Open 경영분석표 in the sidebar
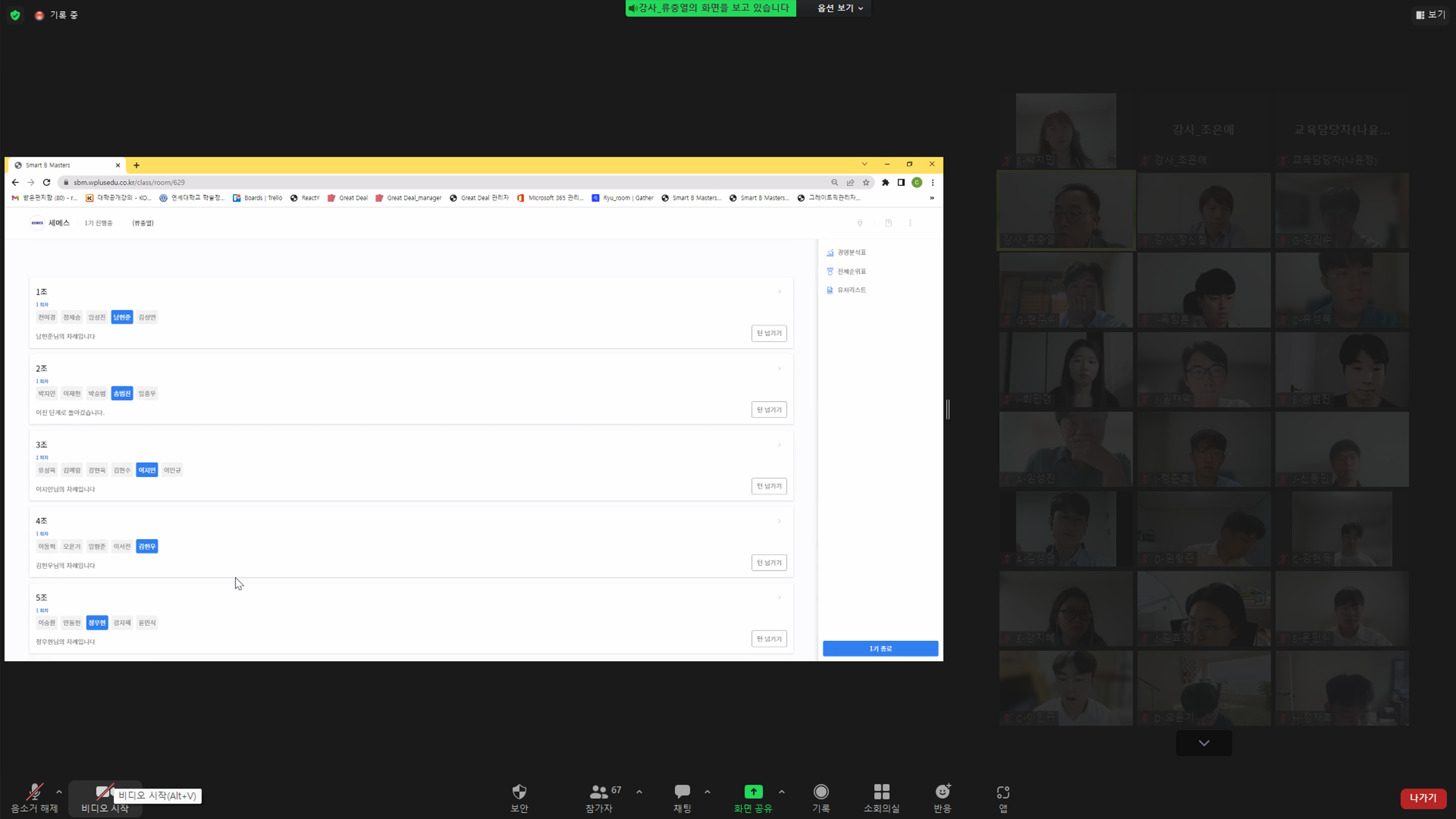 (846, 252)
